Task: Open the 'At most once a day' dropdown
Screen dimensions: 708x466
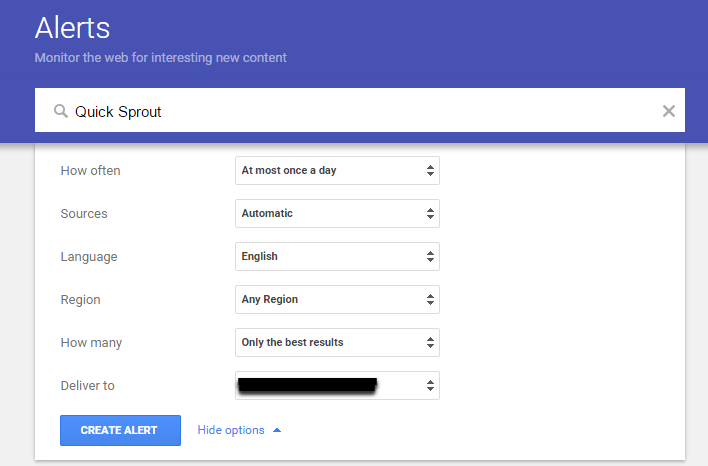Action: click(x=336, y=171)
